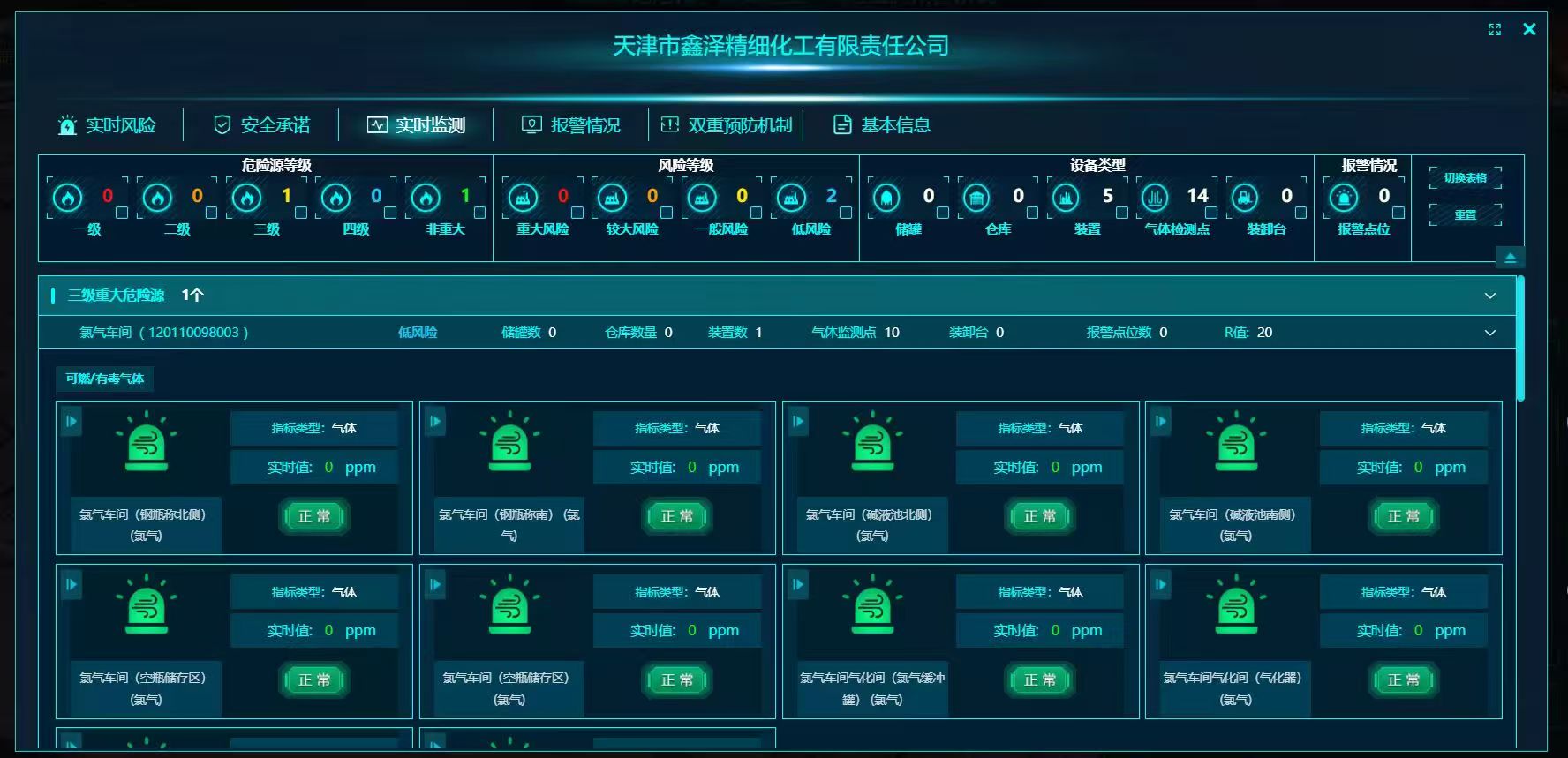Click play arrow on 钢瓶称北侧 gas card
Screen dimensions: 1568x758
coord(72,421)
